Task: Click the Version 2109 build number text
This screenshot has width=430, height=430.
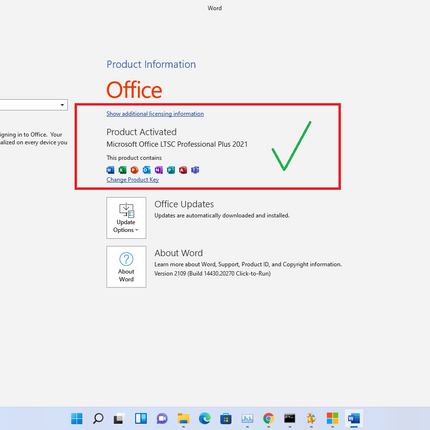Action: click(x=212, y=274)
